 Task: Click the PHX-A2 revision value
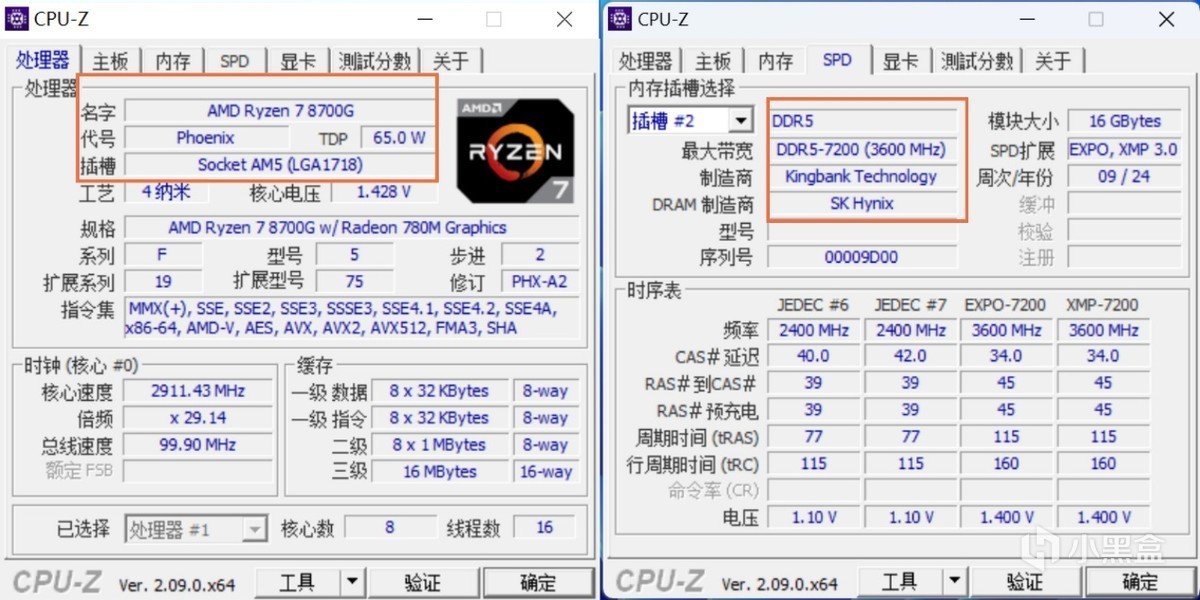(x=539, y=282)
